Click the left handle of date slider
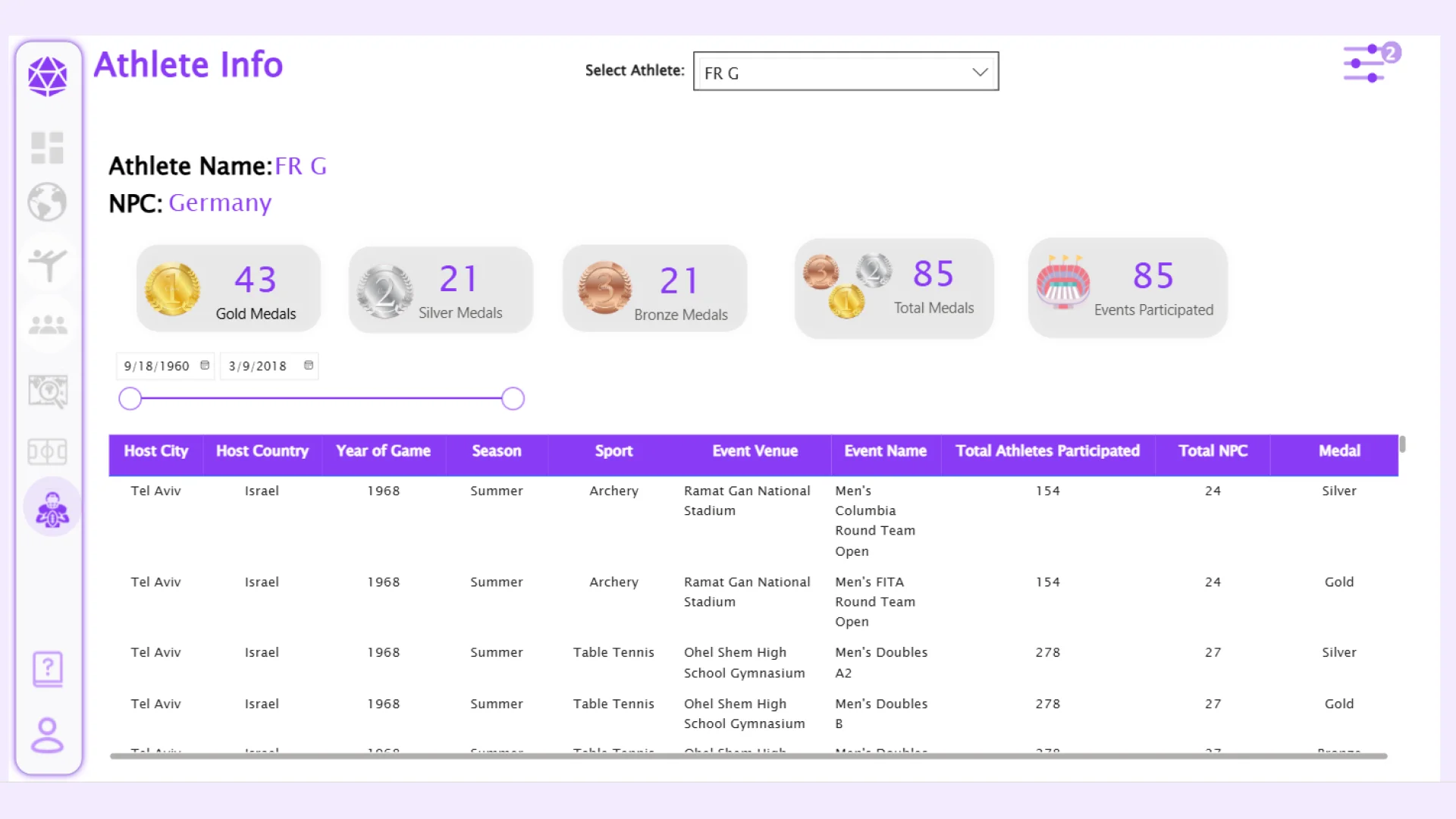Image resolution: width=1456 pixels, height=819 pixels. click(130, 399)
